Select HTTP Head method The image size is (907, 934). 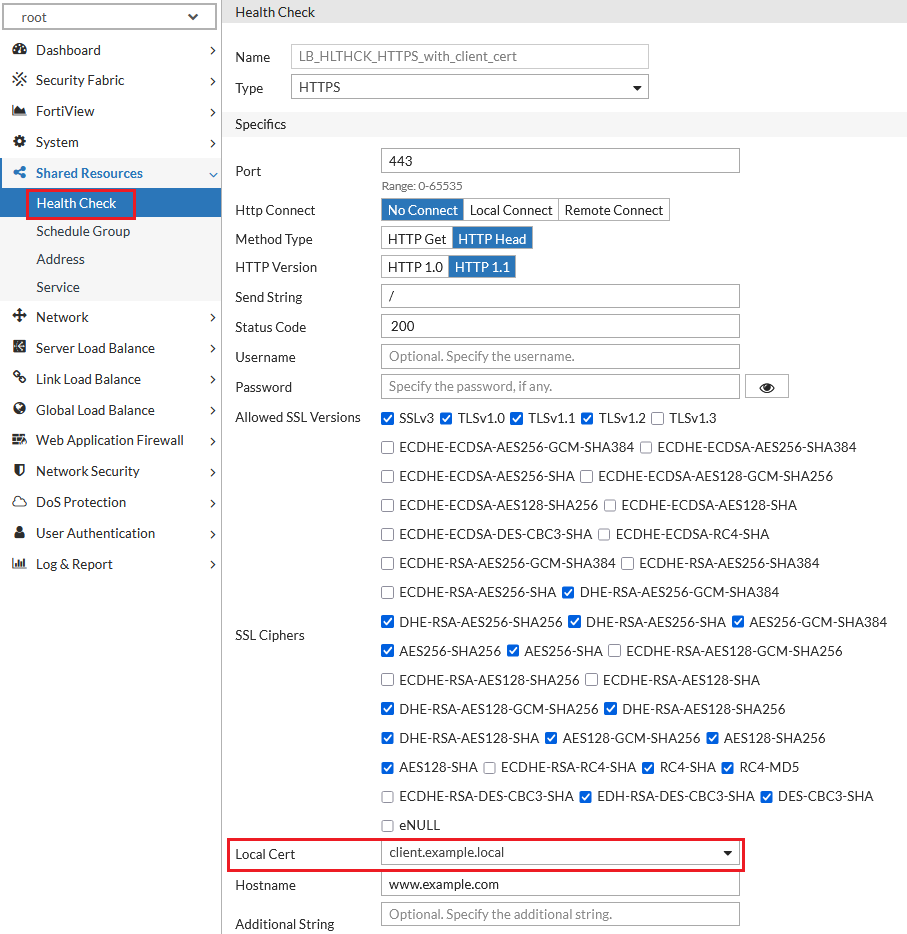[x=493, y=239]
